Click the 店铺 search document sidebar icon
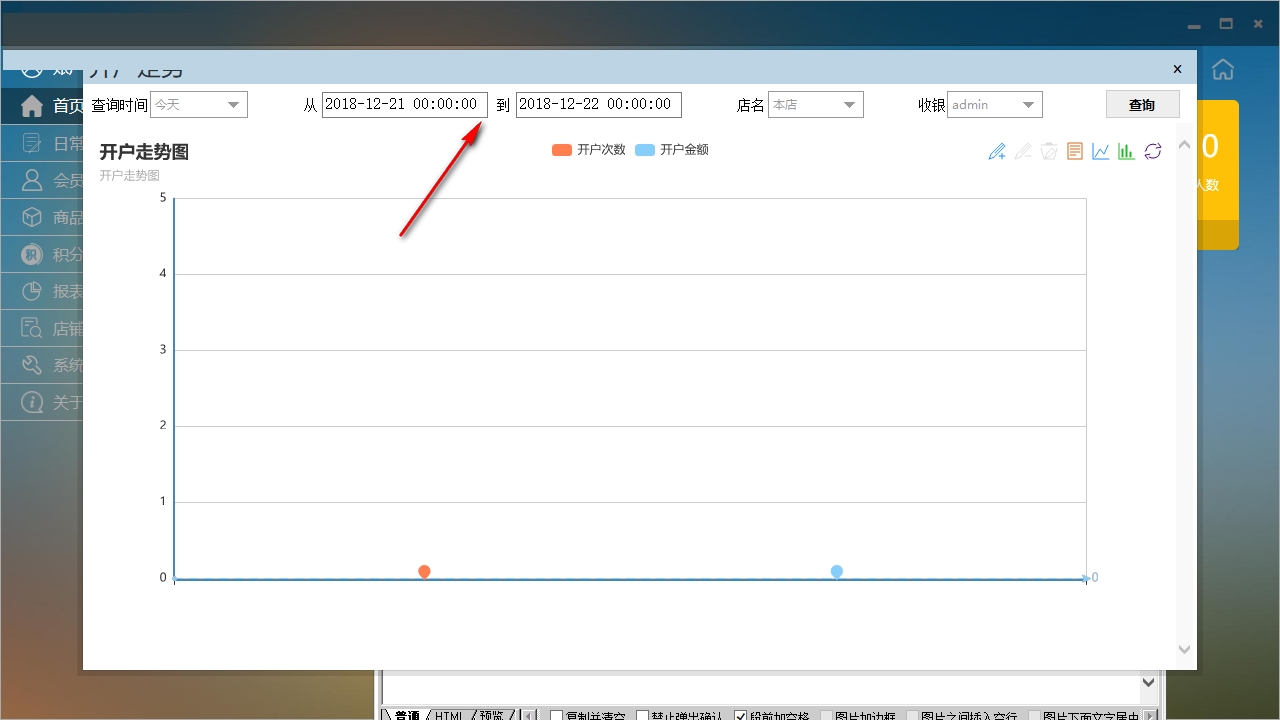This screenshot has width=1280, height=720. (x=32, y=328)
